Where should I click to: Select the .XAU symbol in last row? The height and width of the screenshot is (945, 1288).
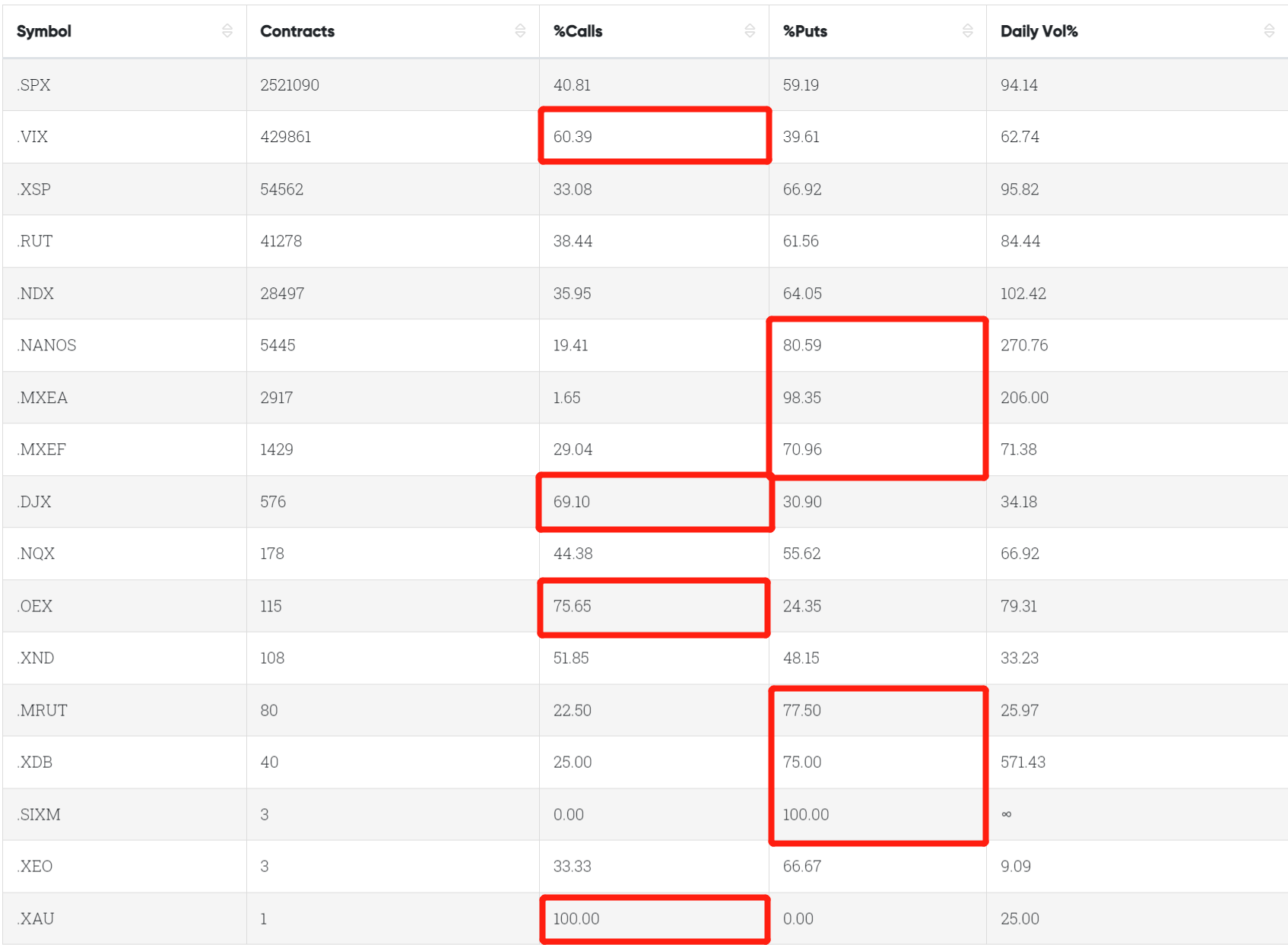(36, 918)
